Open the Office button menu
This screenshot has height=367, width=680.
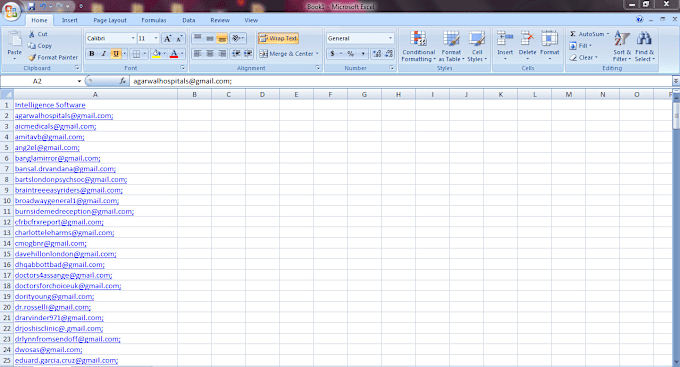(11, 11)
